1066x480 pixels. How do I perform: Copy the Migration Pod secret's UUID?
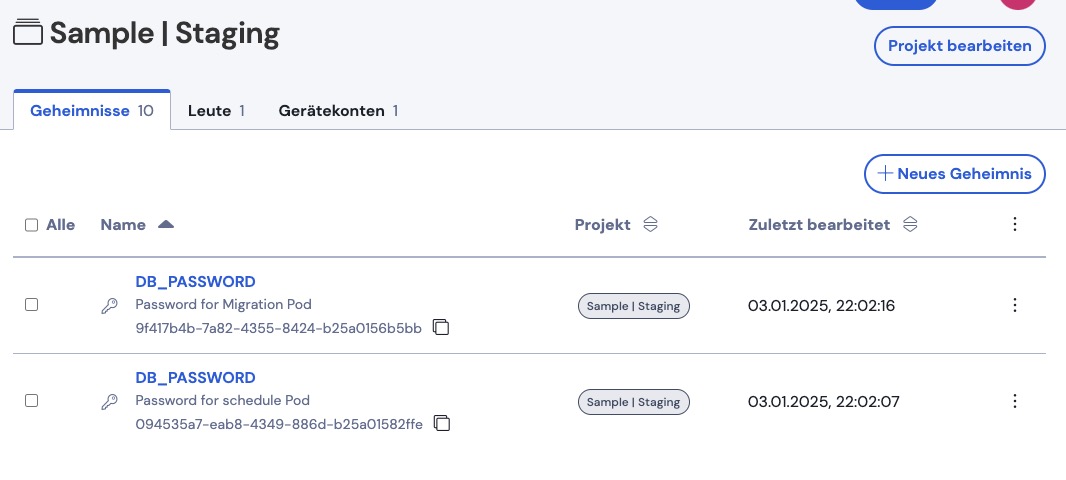441,327
